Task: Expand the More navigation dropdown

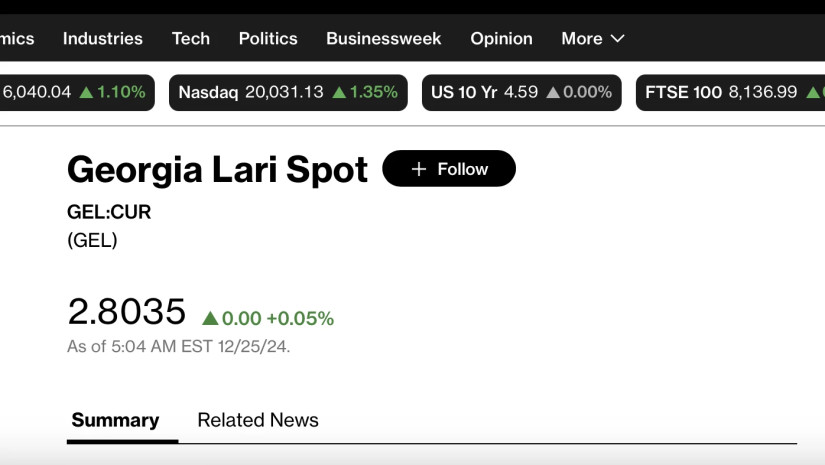Action: 593,39
